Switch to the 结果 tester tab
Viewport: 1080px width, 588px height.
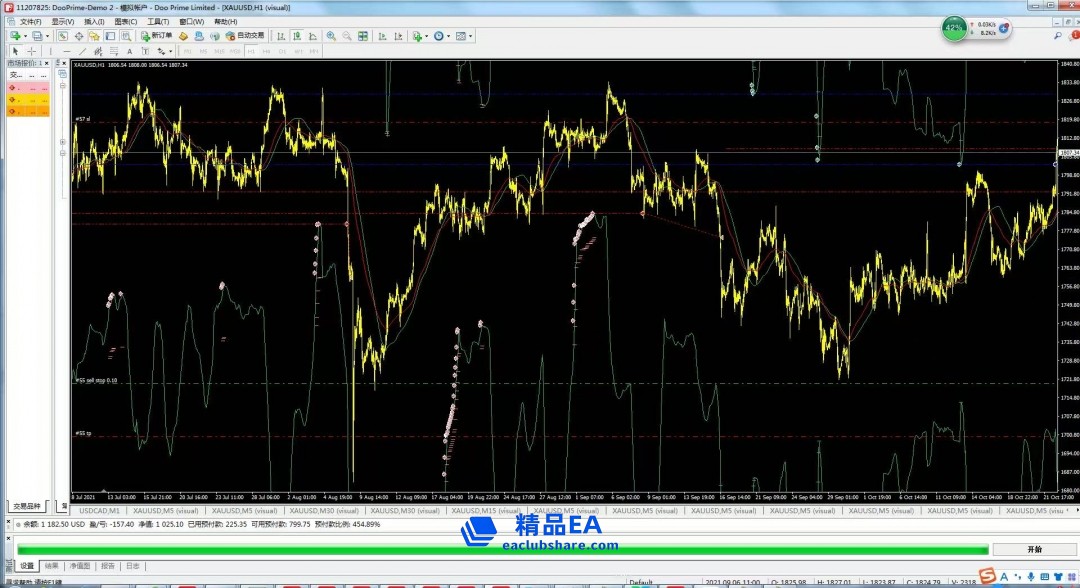[52, 566]
